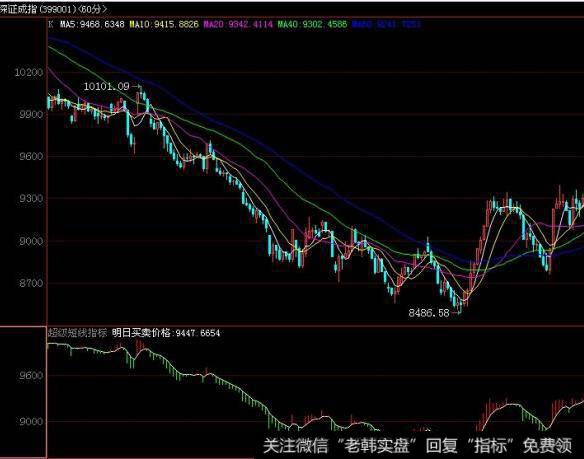Click the 10200 price axis label
This screenshot has height=459, width=584.
[28, 72]
